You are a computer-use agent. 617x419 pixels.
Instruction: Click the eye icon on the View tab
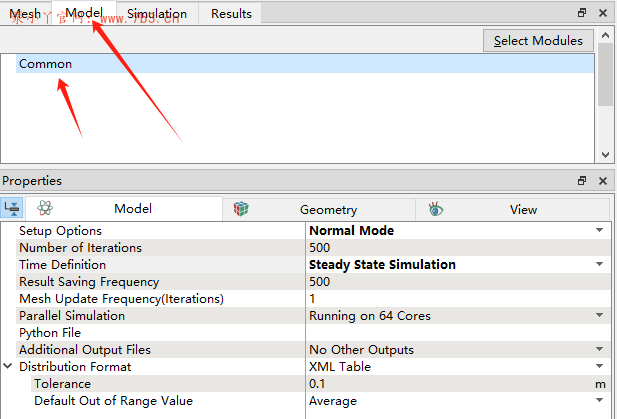pyautogui.click(x=435, y=209)
